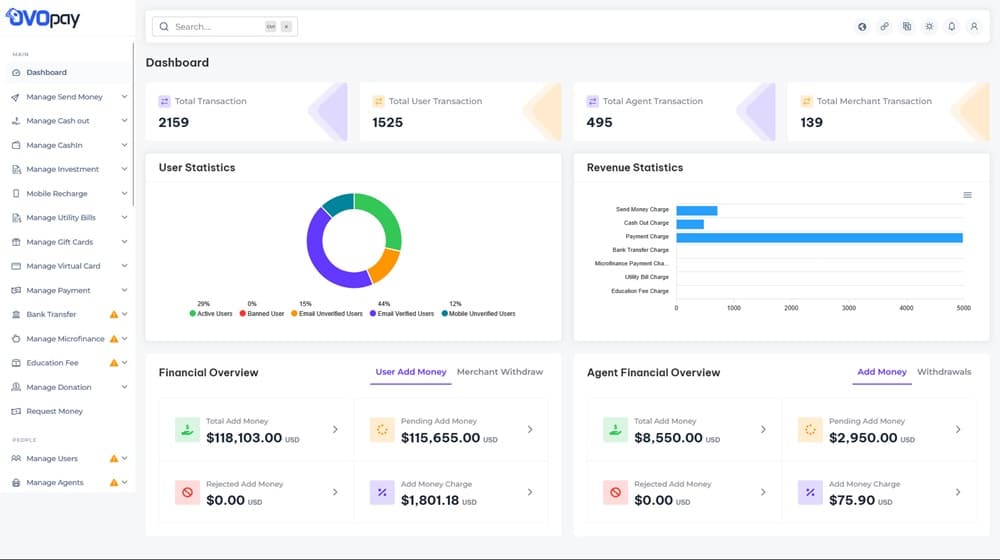Viewport: 1000px width, 560px height.
Task: Click the Bank Transfer warning triangle icon
Action: click(114, 315)
